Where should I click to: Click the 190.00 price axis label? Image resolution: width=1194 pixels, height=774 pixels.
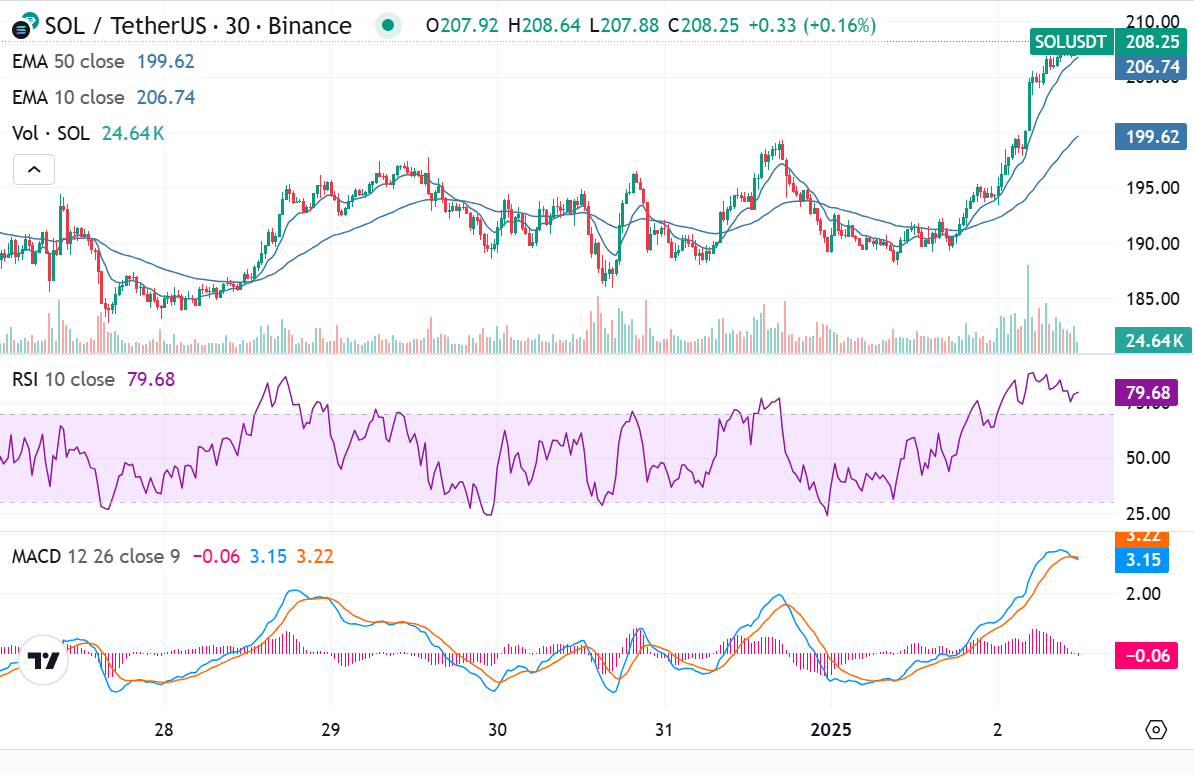(x=1152, y=244)
